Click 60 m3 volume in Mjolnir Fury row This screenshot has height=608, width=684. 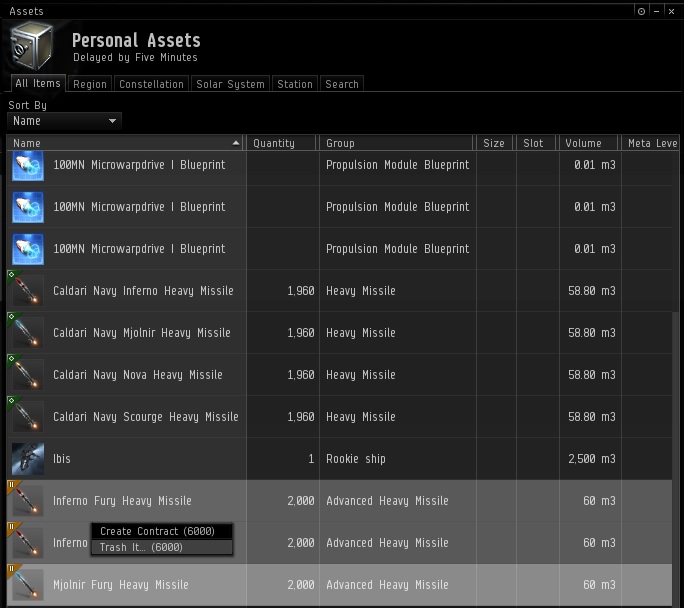click(599, 584)
